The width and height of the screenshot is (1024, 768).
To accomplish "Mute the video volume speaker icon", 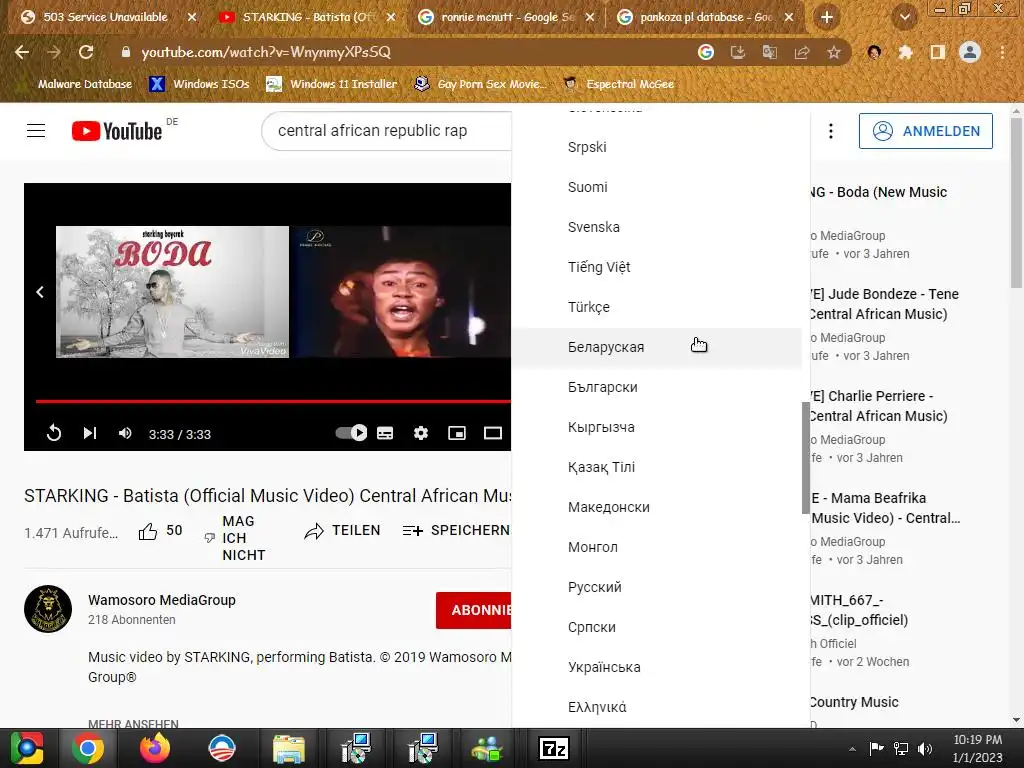I will [x=125, y=433].
